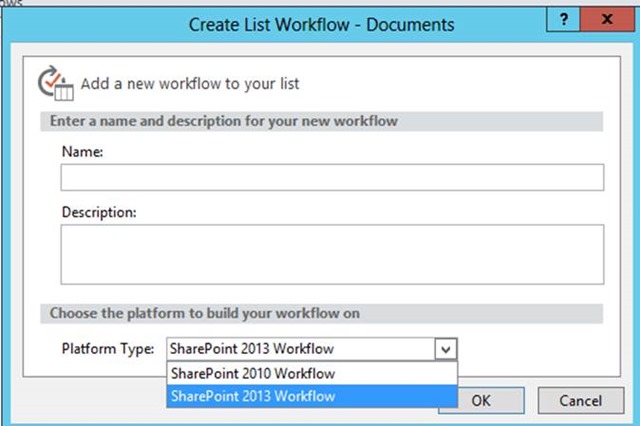The height and width of the screenshot is (426, 640).
Task: Click the 'Add a new workflow to your list' heading
Action: point(190,84)
